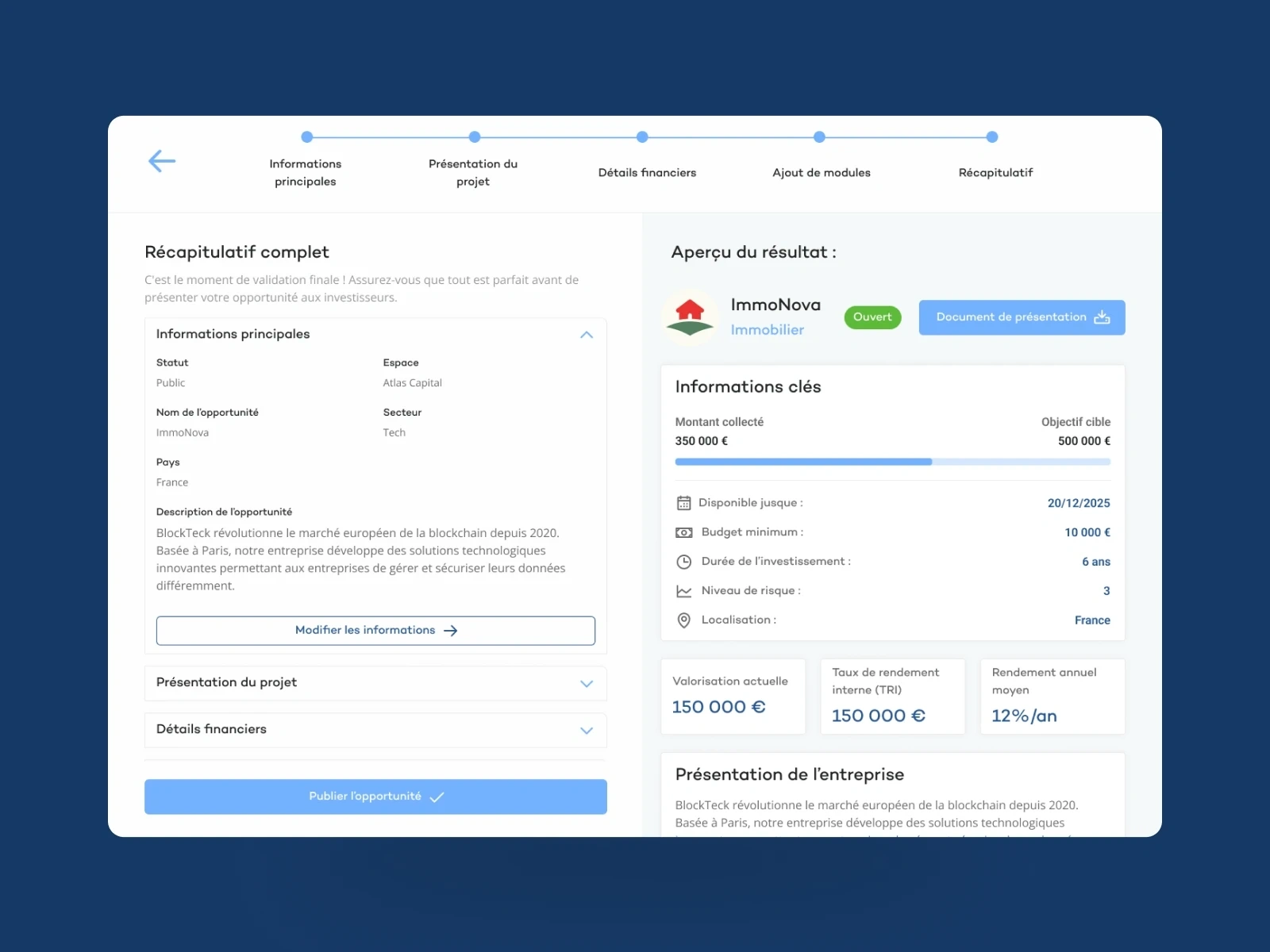Click the ImmoNova house logo
Viewport: 1270px width, 952px height.
pos(690,317)
